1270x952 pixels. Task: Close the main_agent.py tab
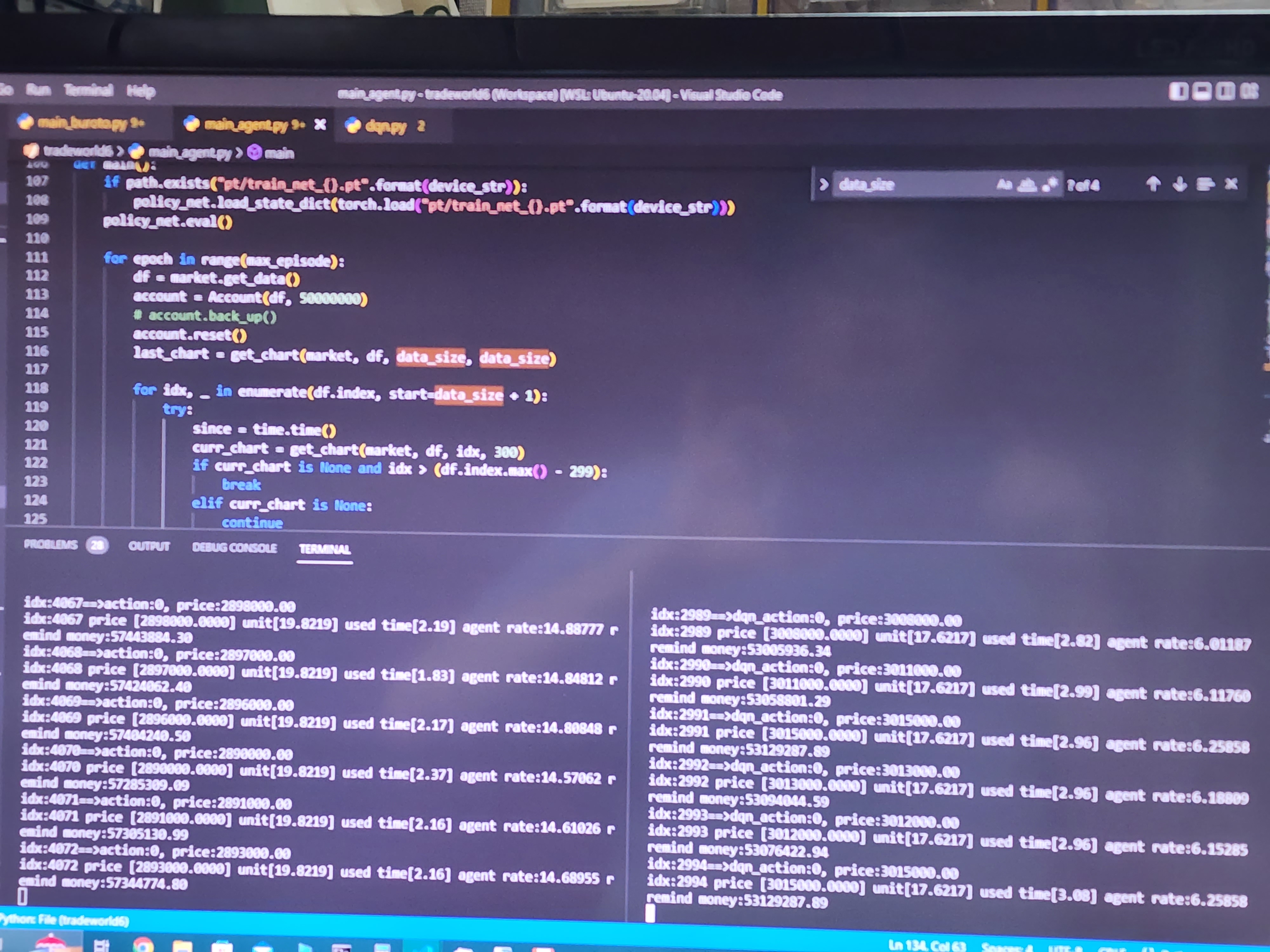tap(320, 124)
